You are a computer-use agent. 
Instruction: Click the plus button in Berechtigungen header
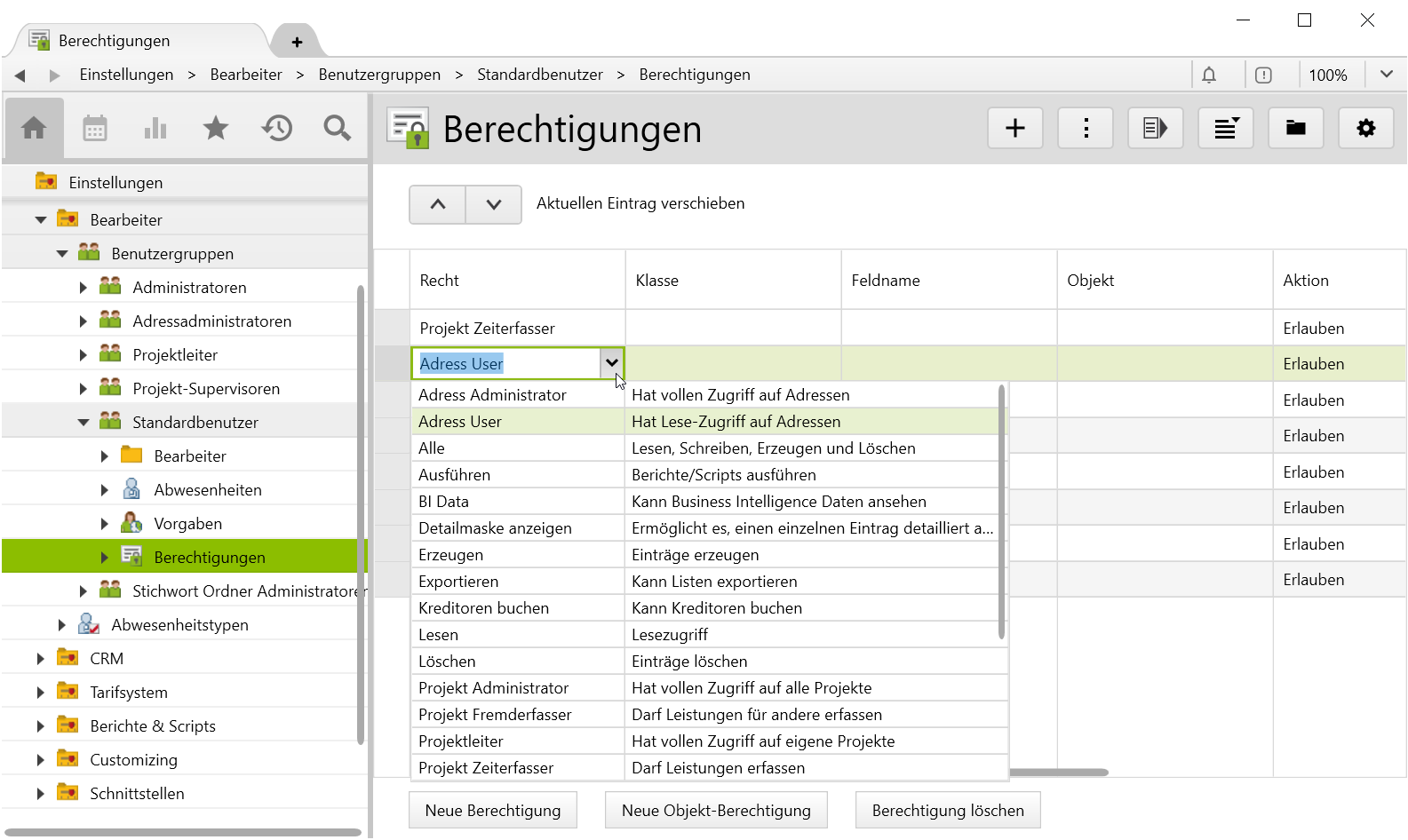(x=1014, y=129)
